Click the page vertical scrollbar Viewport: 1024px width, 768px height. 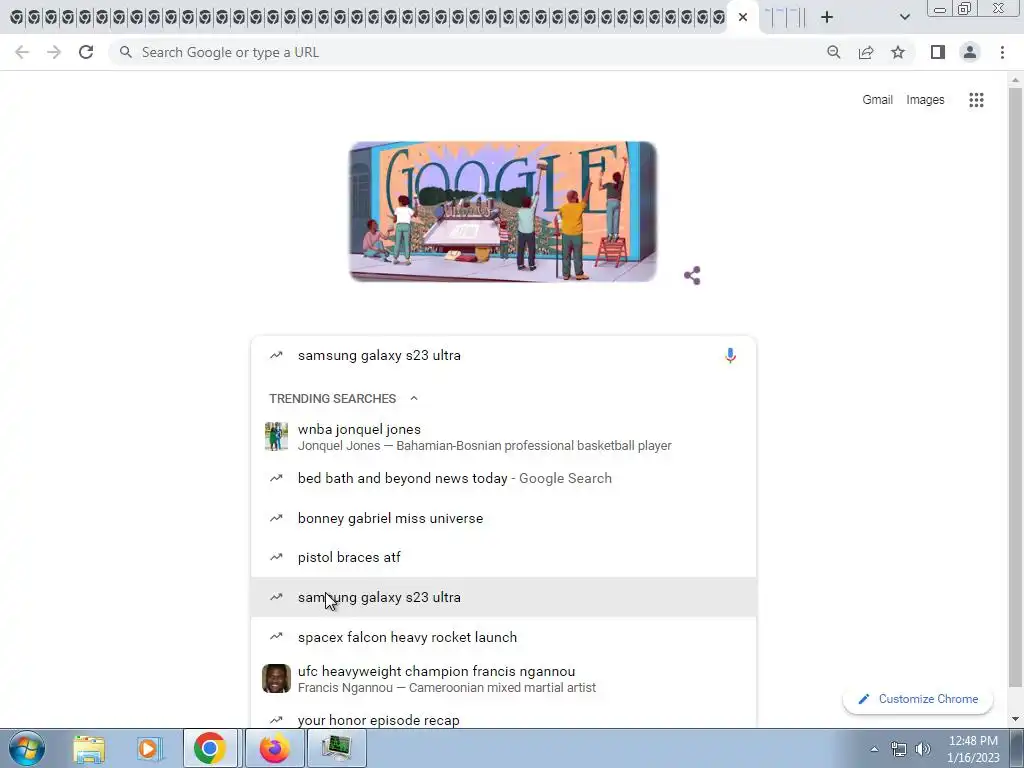(x=1015, y=385)
